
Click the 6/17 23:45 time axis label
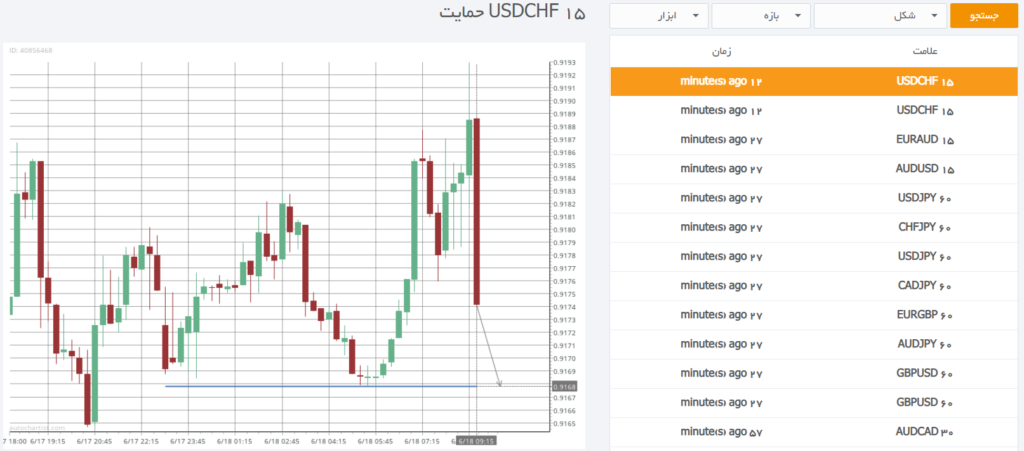pos(188,441)
